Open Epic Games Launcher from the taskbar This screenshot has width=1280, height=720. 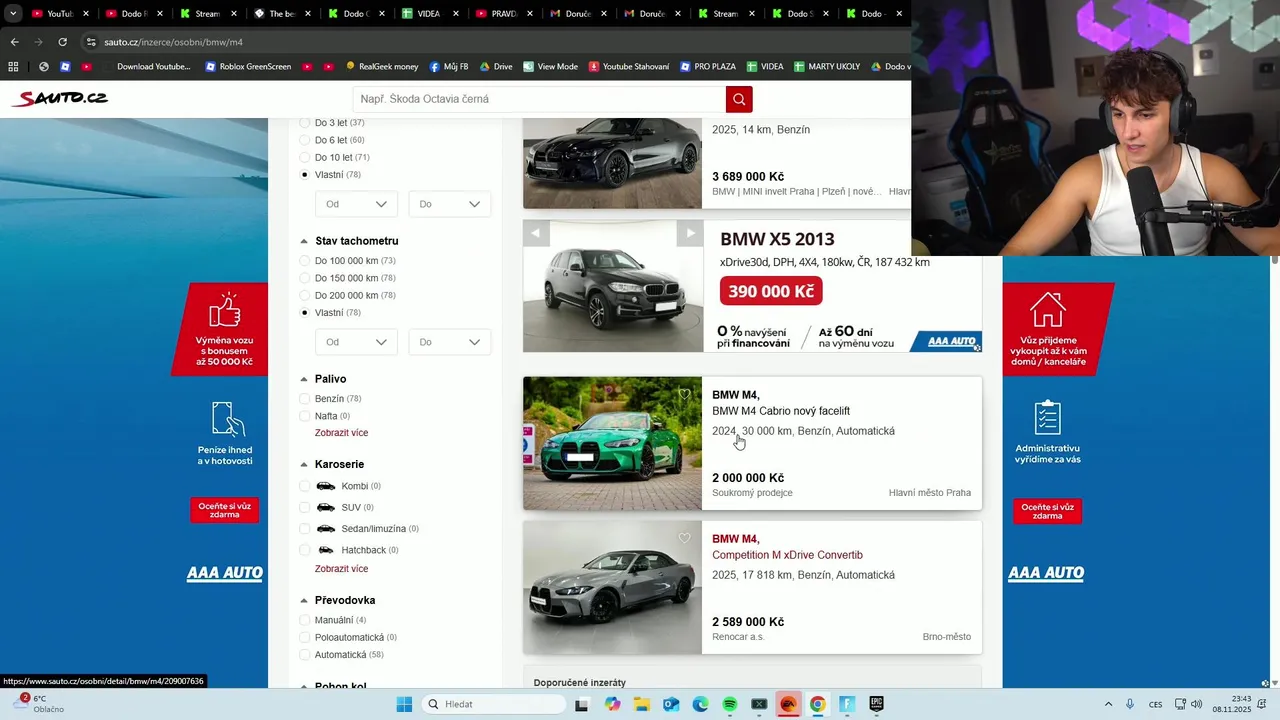pos(876,704)
